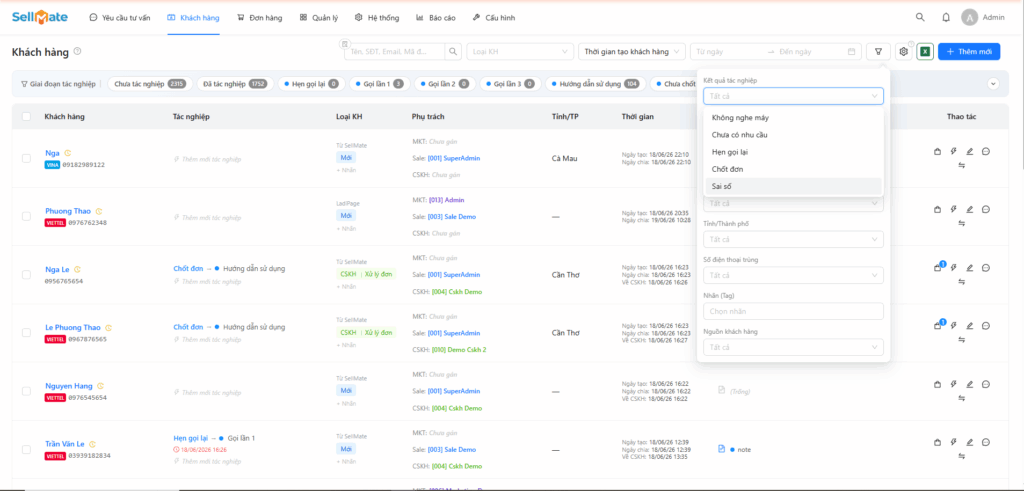Screen dimensions: 1024x491
Task: Click the order bag icon for Phuong Thao
Action: pos(938,210)
